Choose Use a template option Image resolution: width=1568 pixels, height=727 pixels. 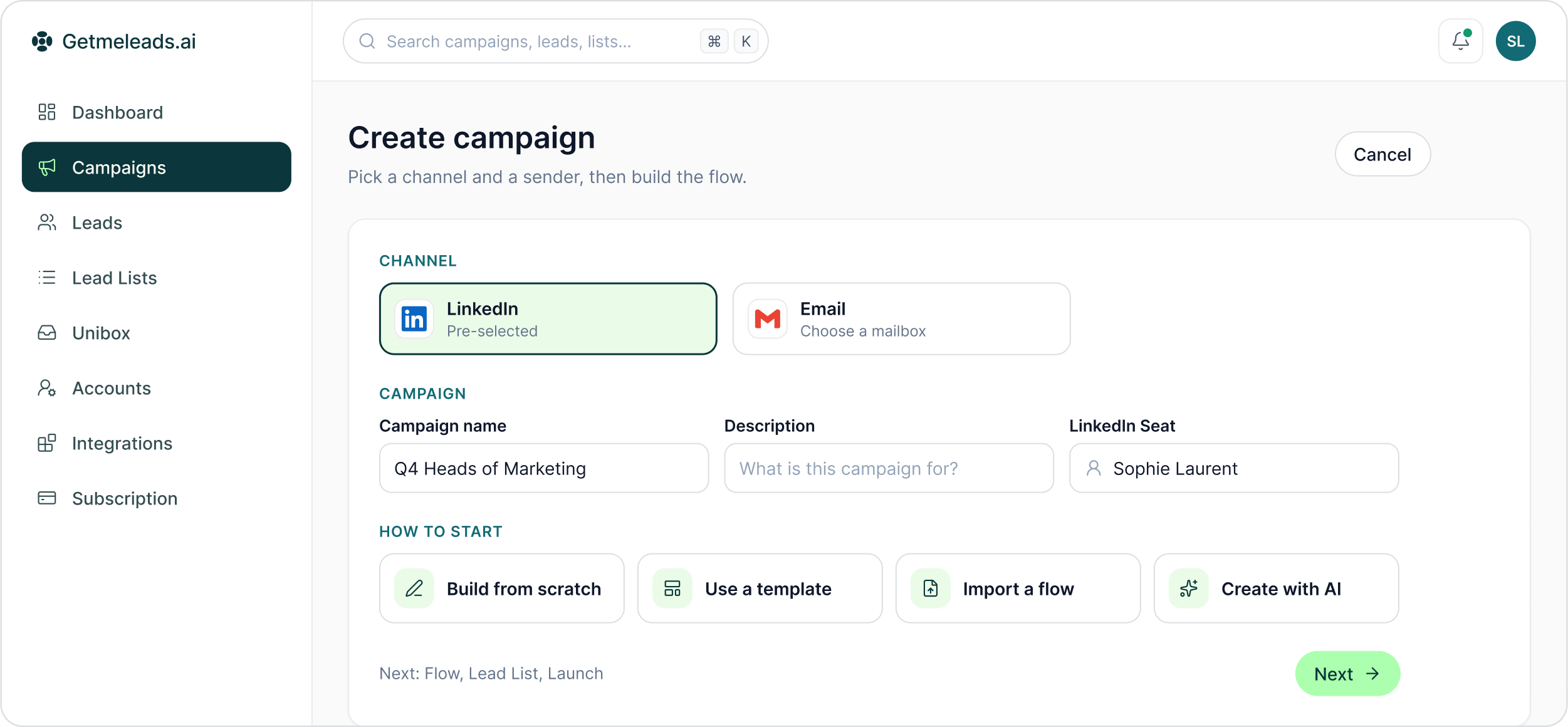coord(760,588)
